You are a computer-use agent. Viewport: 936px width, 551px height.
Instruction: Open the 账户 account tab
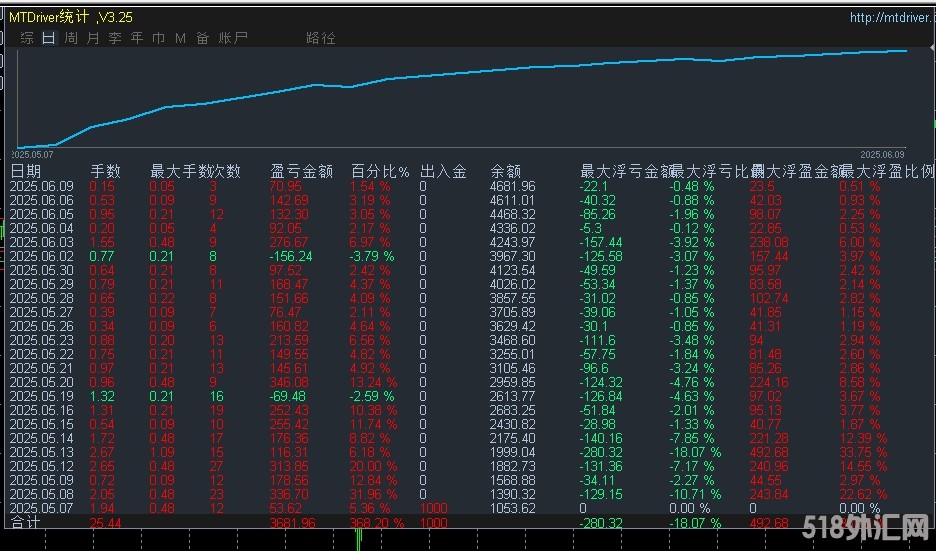tap(233, 38)
